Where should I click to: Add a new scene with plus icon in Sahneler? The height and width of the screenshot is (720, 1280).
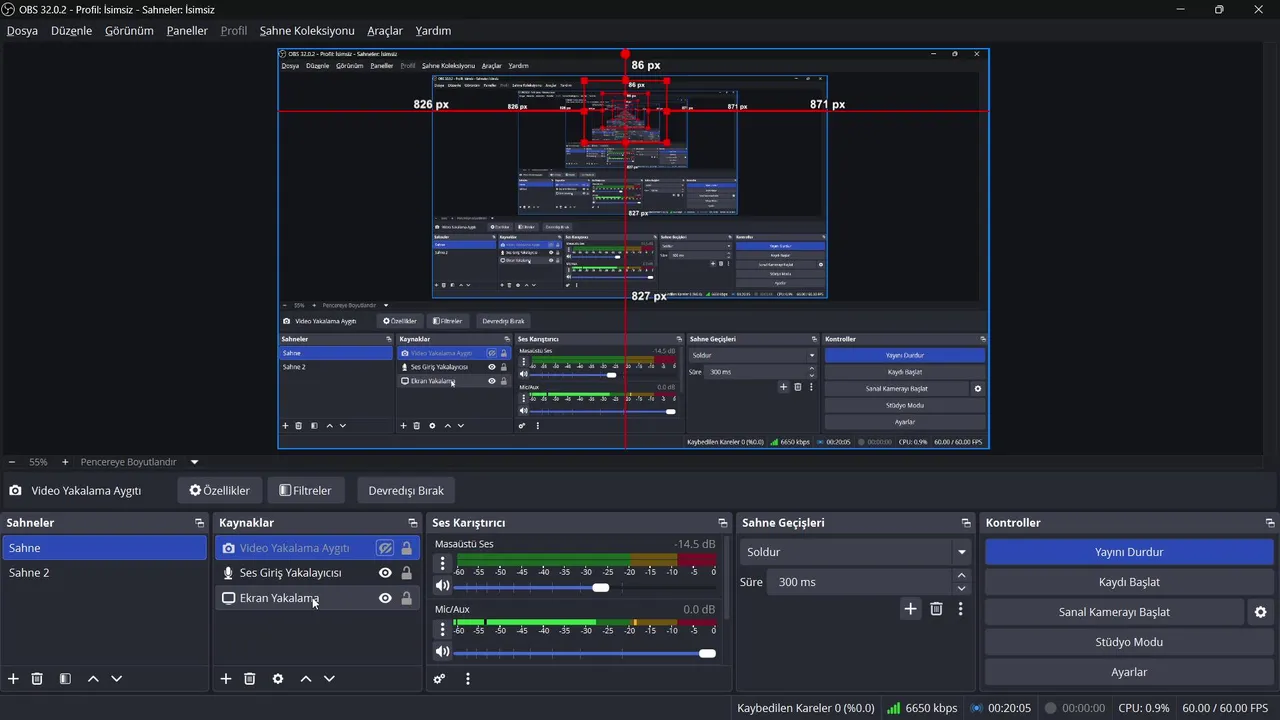pos(13,678)
